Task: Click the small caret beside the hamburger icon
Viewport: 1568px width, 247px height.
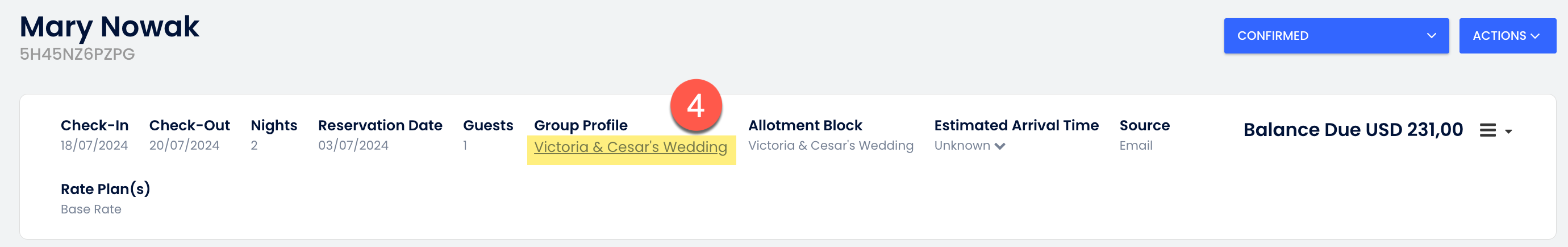Action: coord(1508,131)
